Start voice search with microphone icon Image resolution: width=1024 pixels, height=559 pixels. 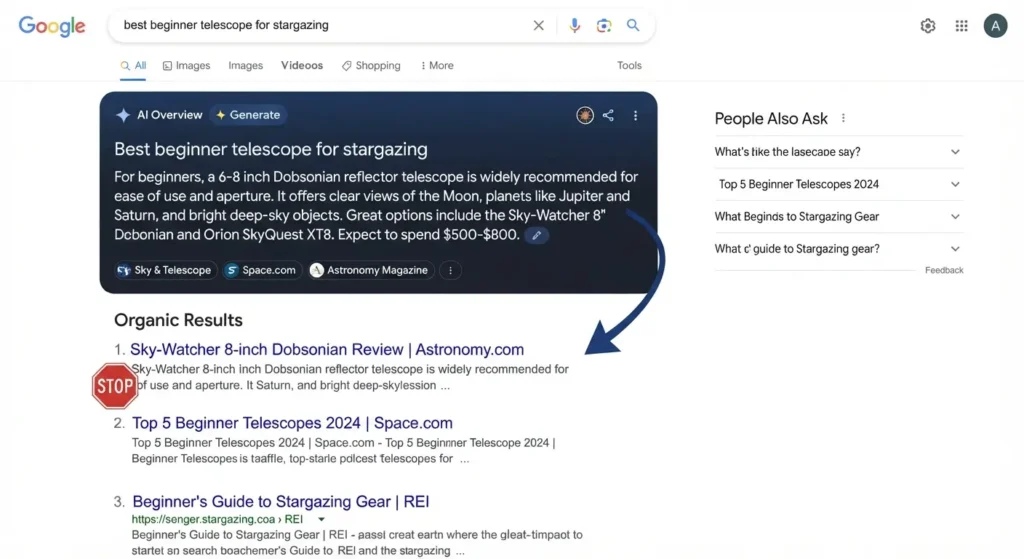tap(574, 25)
